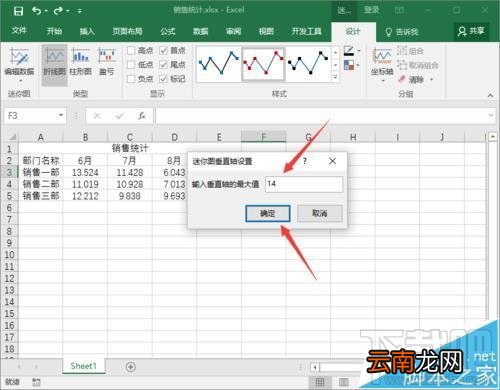Switch to the Insert ribbon tab
Screen dimensions: 500x390
87,32
